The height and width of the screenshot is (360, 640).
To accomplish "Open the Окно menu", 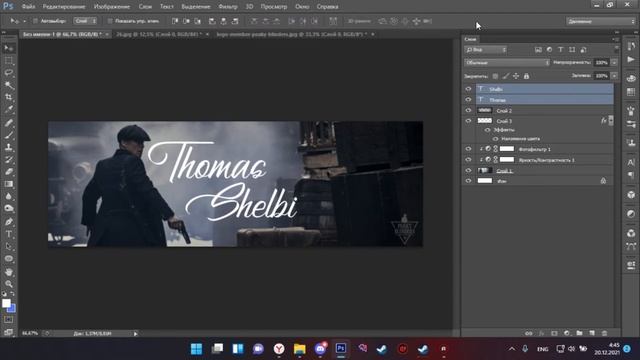I will [x=302, y=7].
